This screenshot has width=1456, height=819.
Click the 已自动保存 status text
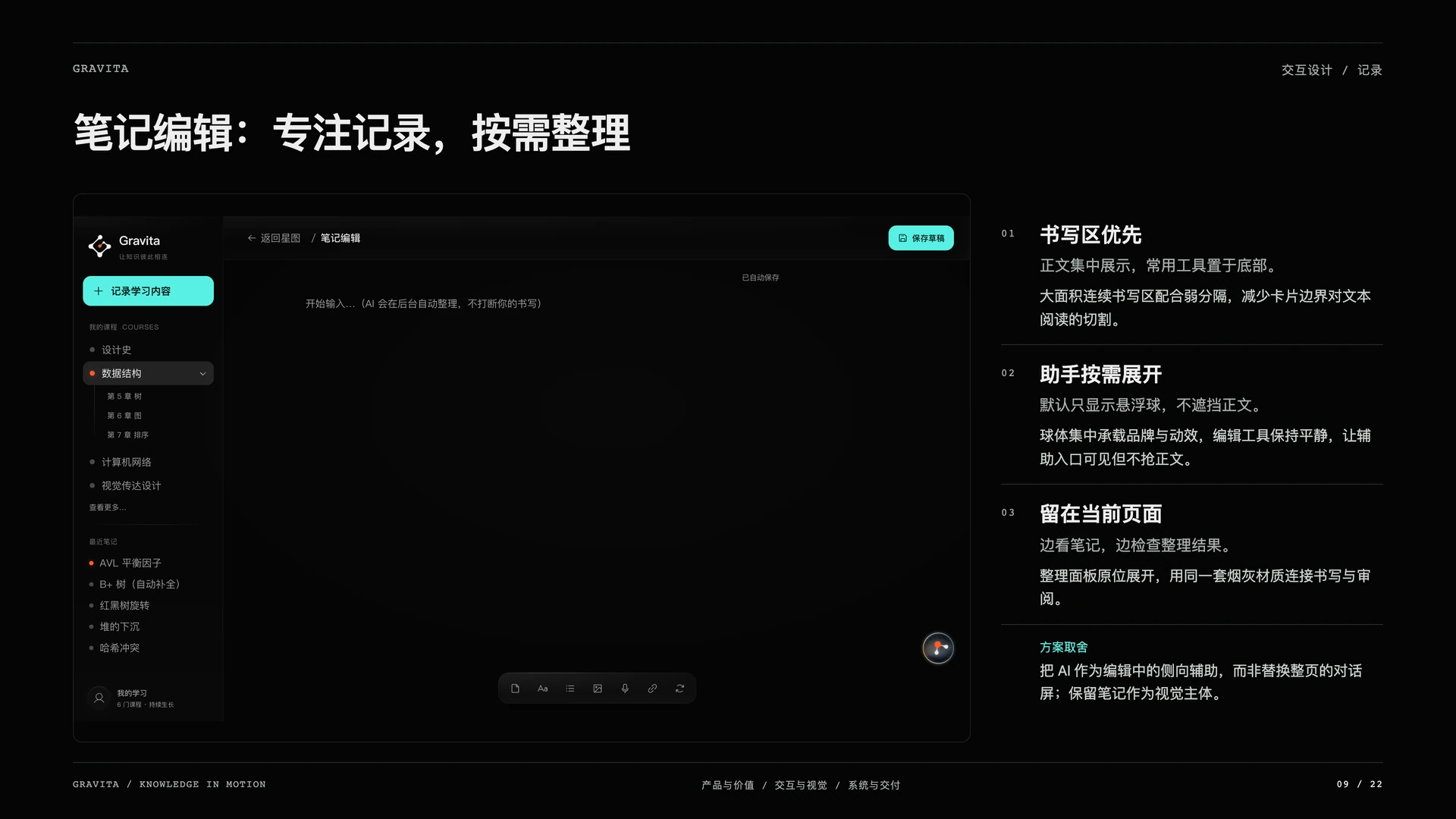761,278
